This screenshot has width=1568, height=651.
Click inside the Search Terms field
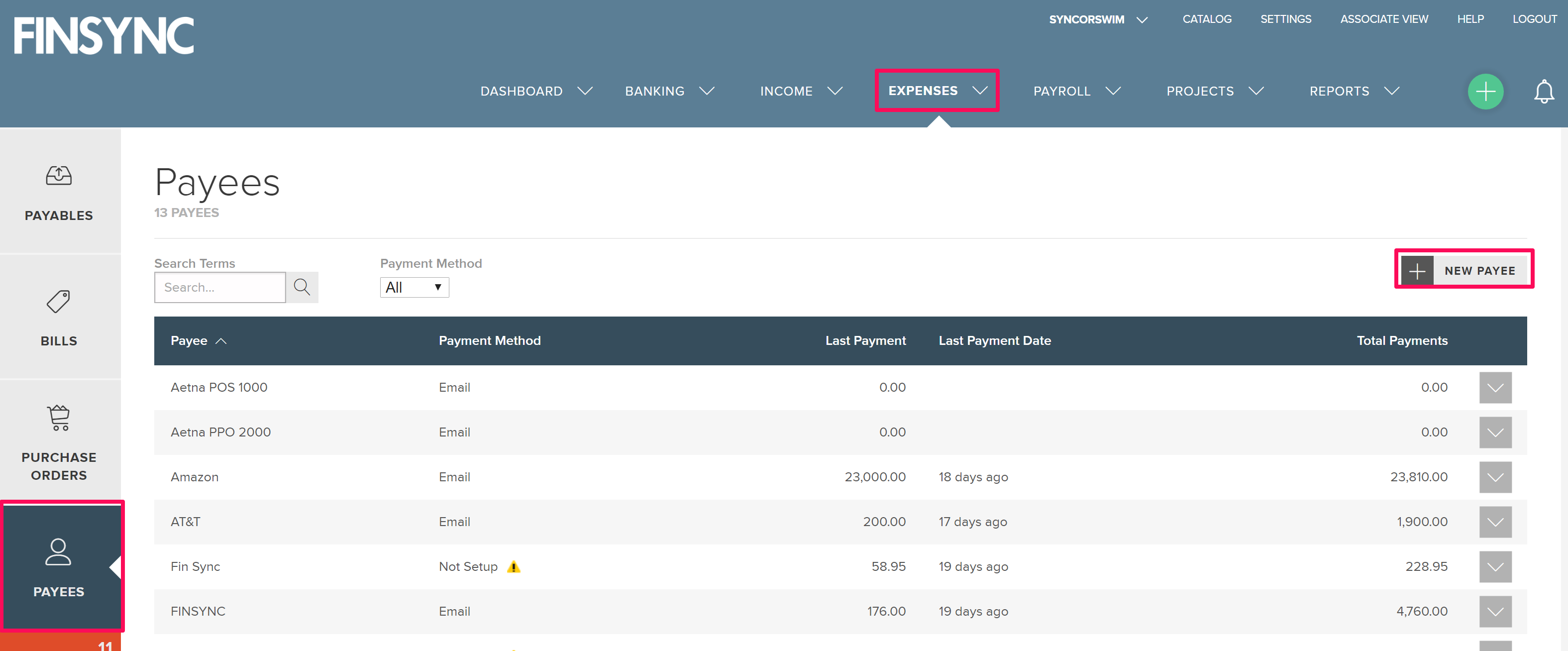tap(220, 287)
